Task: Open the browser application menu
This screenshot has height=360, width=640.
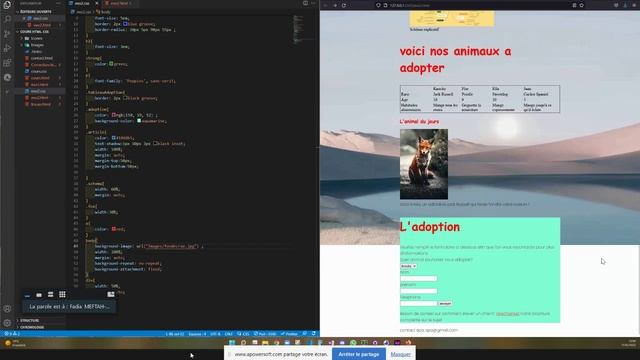Action: [x=634, y=5]
